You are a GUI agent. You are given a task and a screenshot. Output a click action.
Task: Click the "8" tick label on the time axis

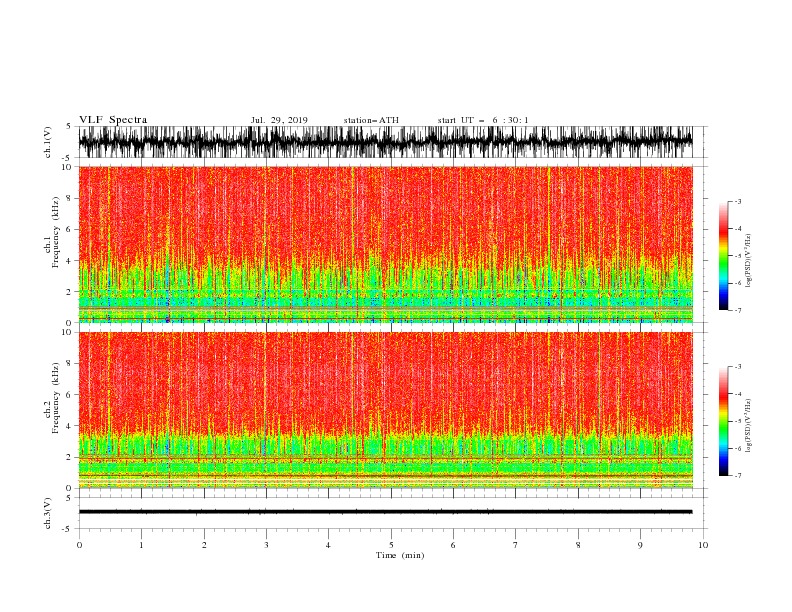point(578,545)
